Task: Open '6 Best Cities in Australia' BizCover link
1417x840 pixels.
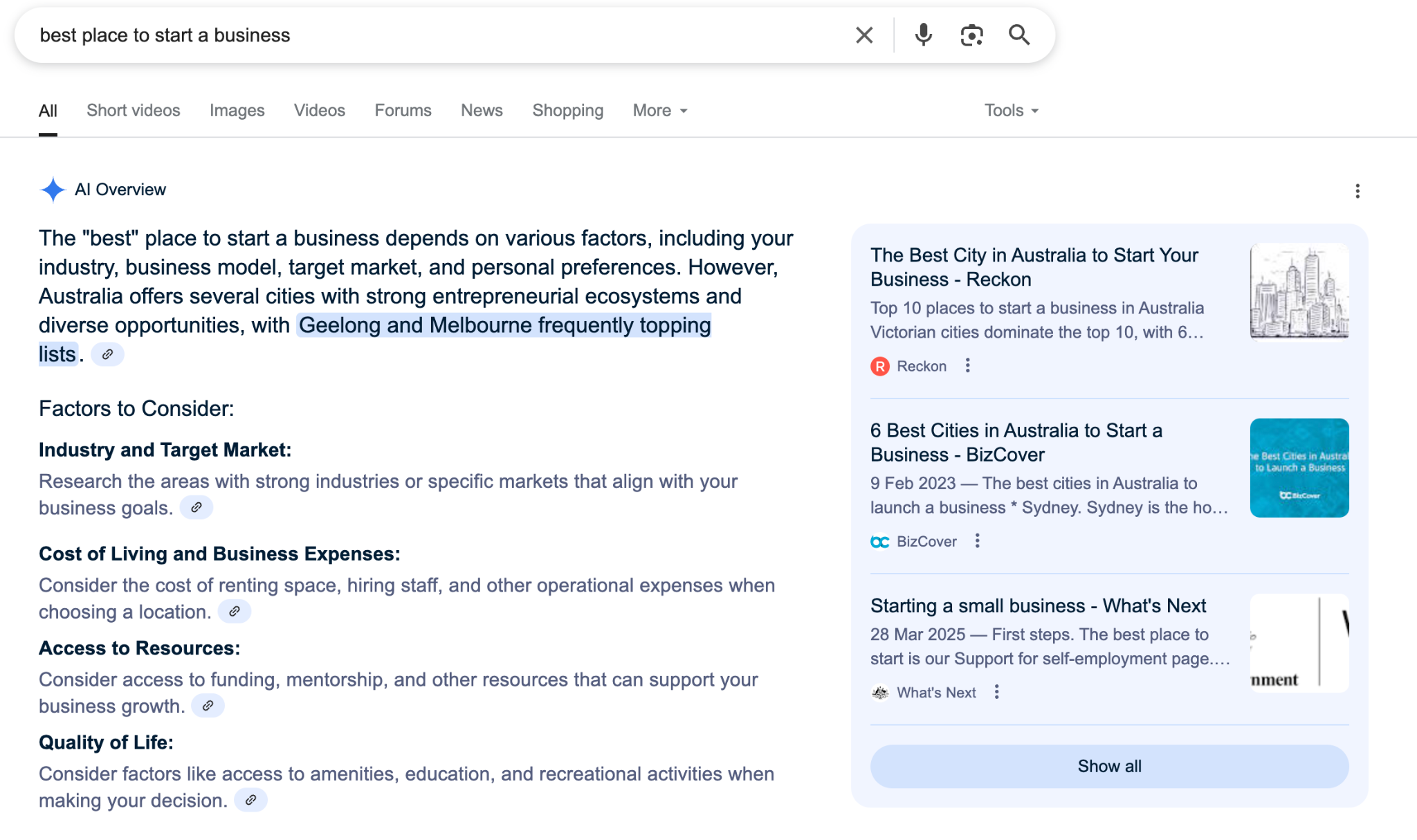Action: coord(1016,442)
